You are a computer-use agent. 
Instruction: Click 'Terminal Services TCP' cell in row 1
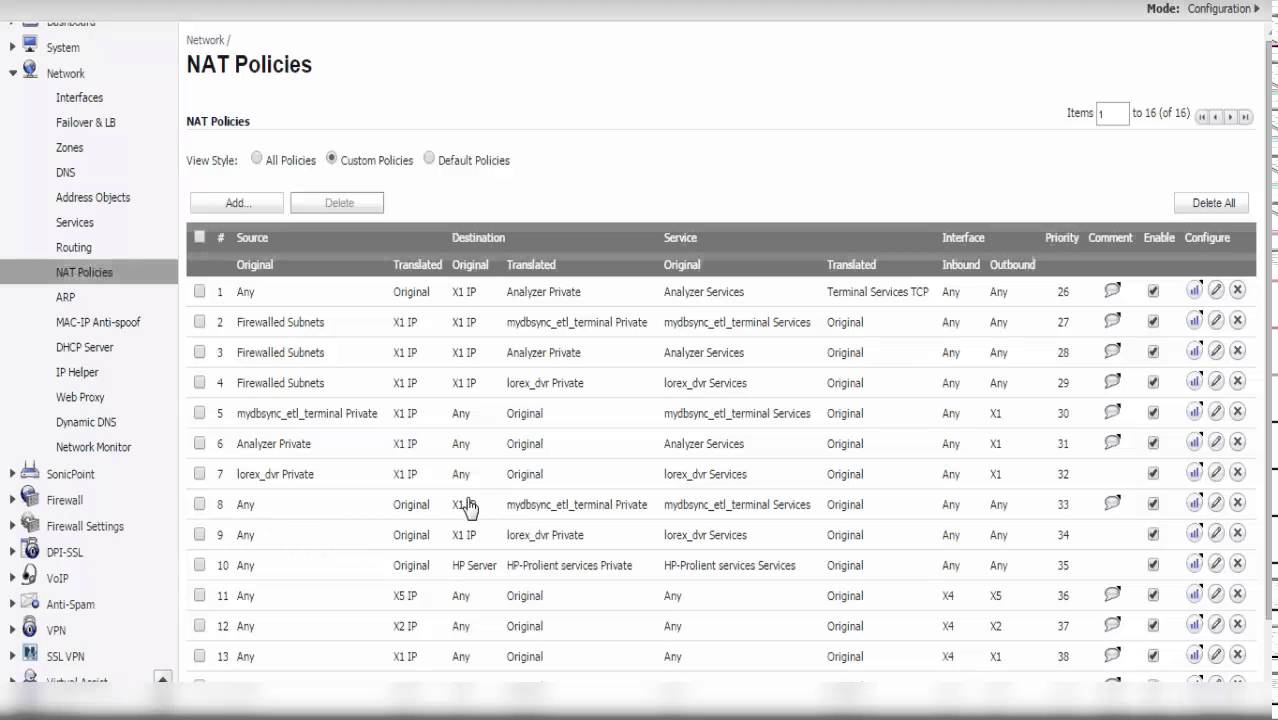coord(878,292)
